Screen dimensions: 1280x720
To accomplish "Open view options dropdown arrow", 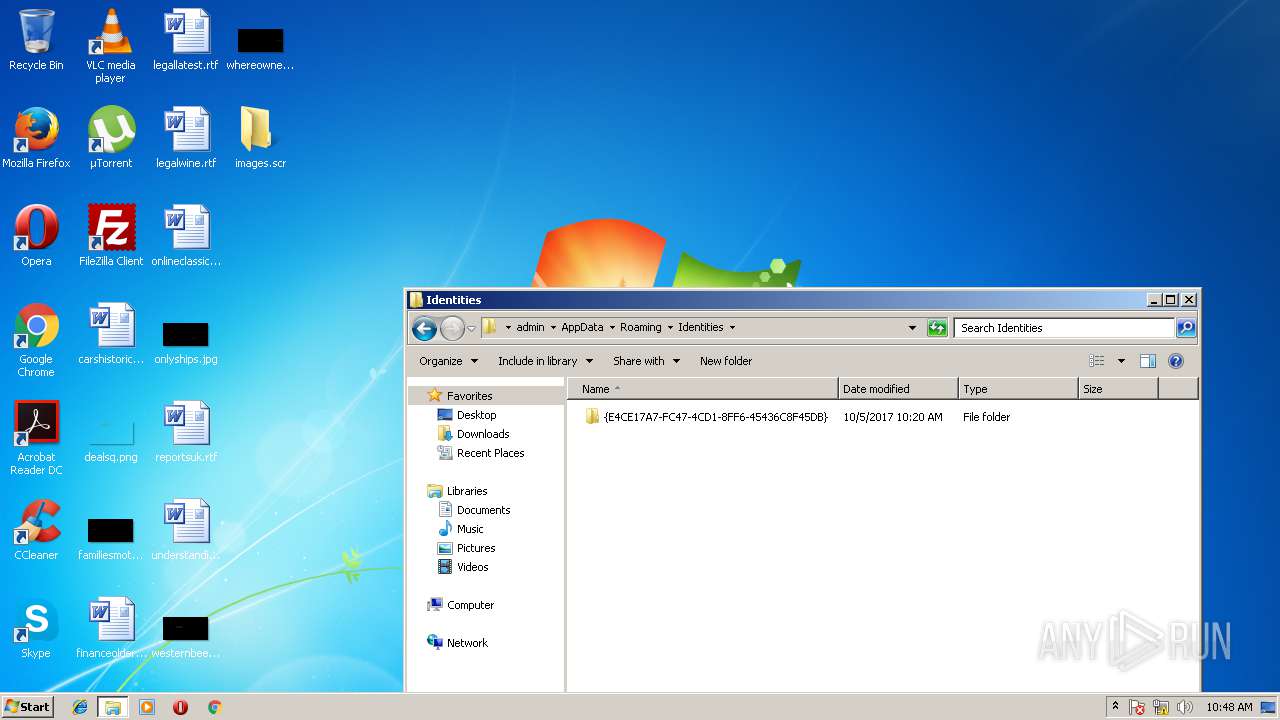I will click(1121, 361).
